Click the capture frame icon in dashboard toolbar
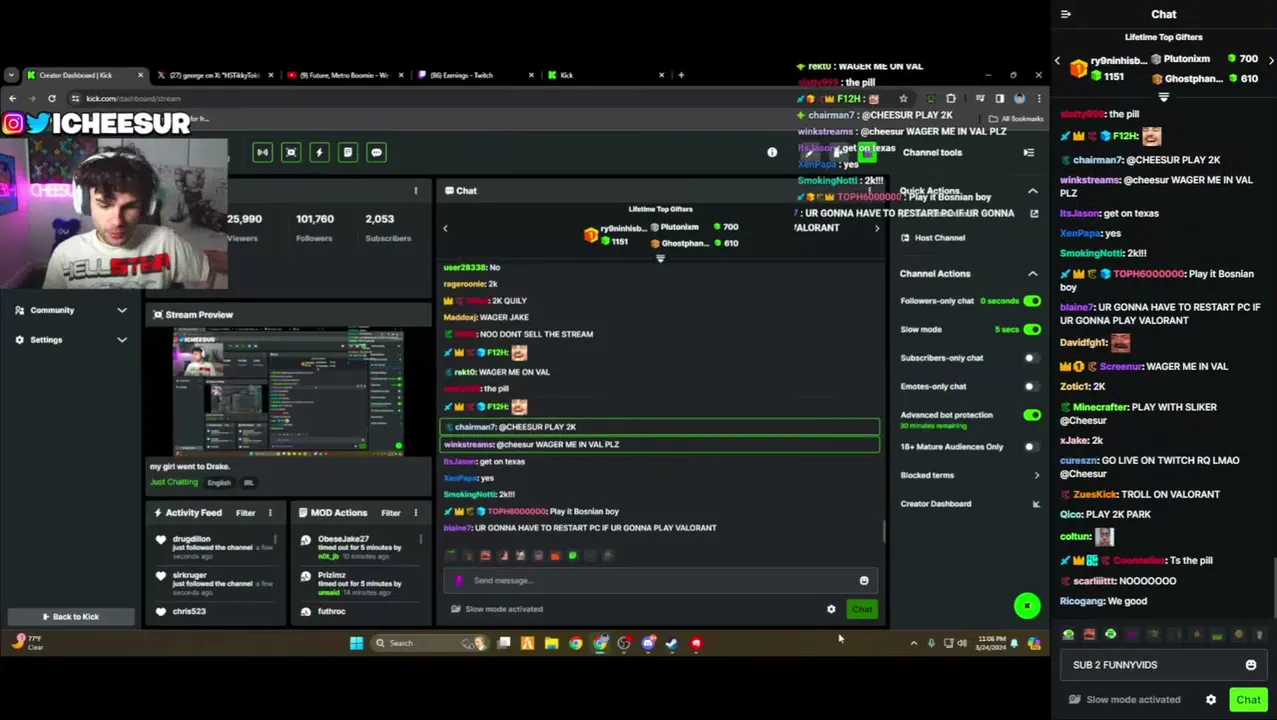 [291, 152]
